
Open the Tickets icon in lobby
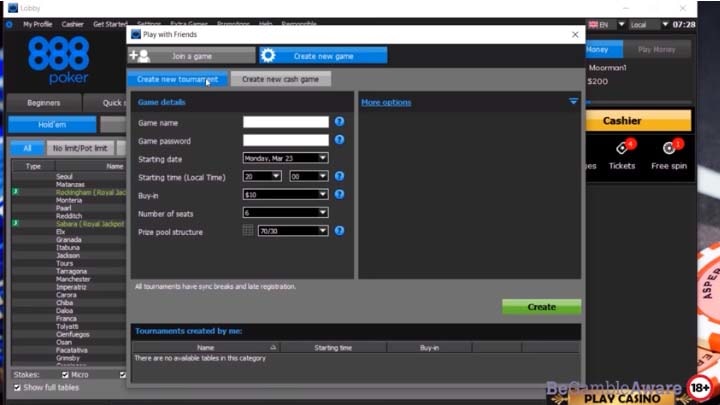point(622,155)
